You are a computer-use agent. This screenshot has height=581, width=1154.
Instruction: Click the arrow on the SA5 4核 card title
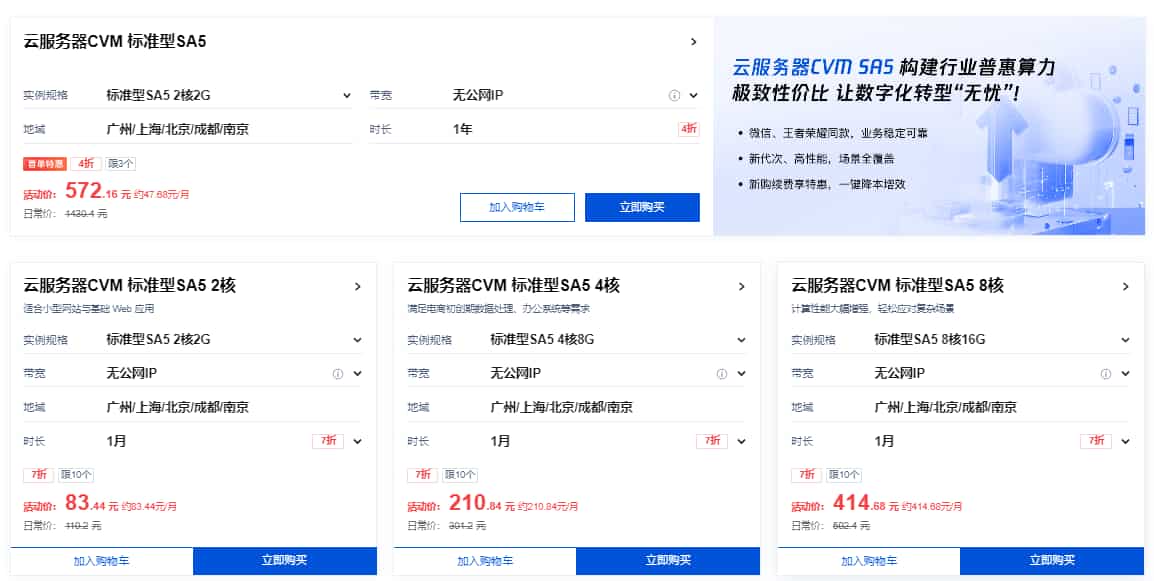pos(740,286)
